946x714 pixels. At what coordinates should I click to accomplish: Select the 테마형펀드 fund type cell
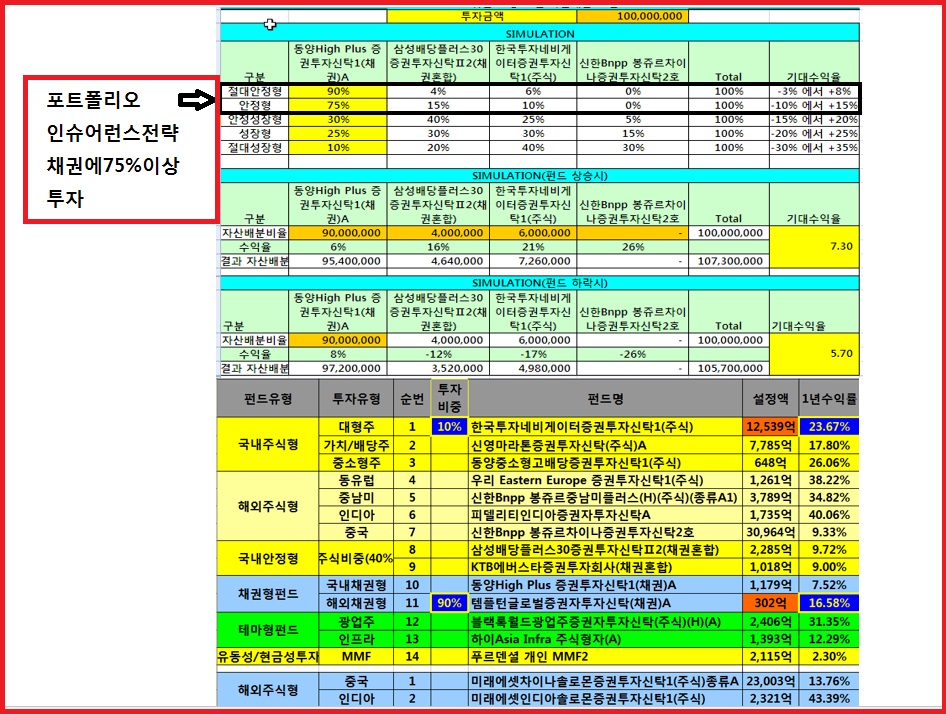268,630
